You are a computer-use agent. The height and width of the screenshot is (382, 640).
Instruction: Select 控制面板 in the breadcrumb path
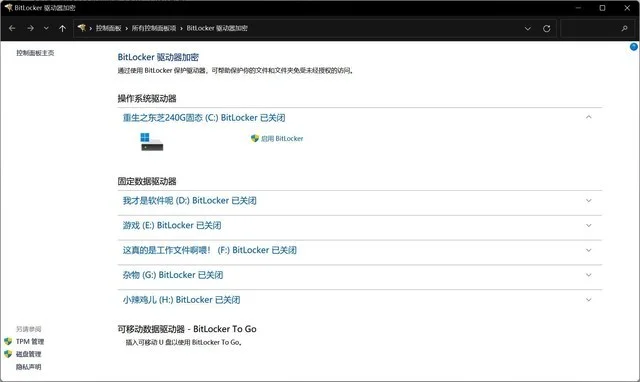tap(109, 28)
